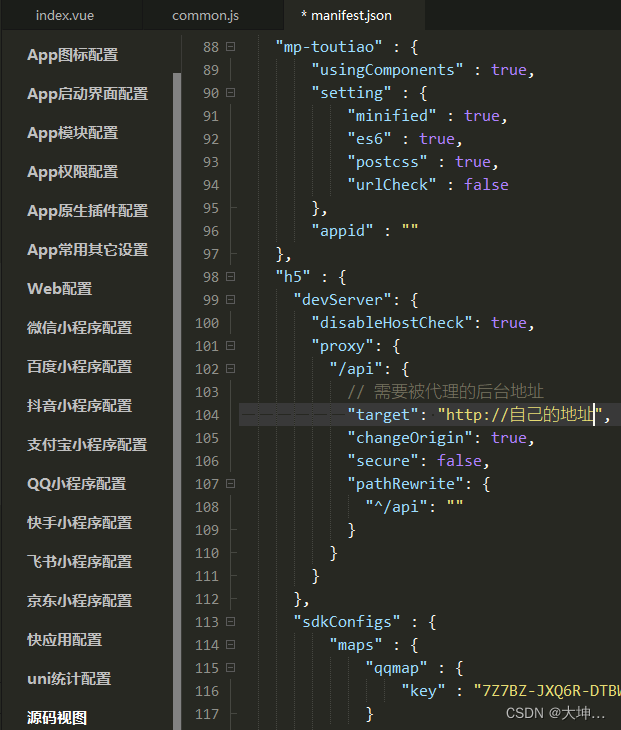Open App权限配置 section
621x730 pixels.
click(73, 172)
